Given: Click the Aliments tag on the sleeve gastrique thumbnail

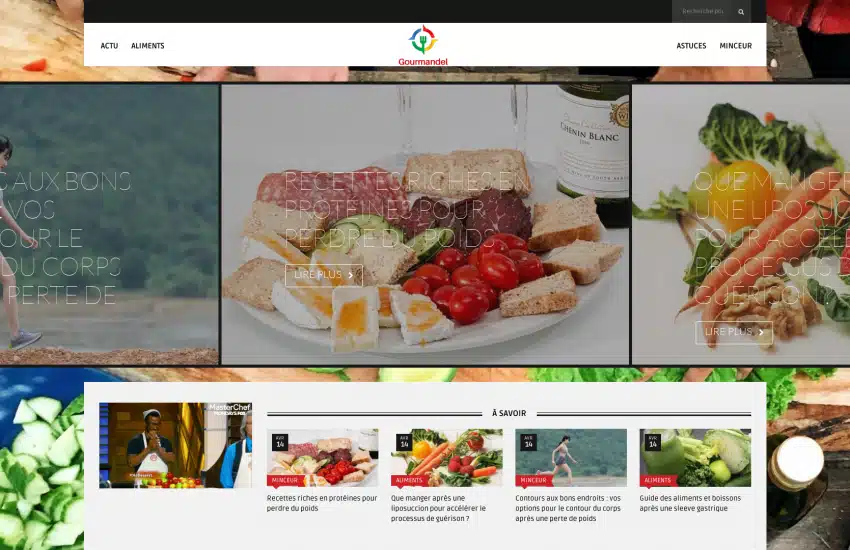Looking at the screenshot, I should 658,480.
